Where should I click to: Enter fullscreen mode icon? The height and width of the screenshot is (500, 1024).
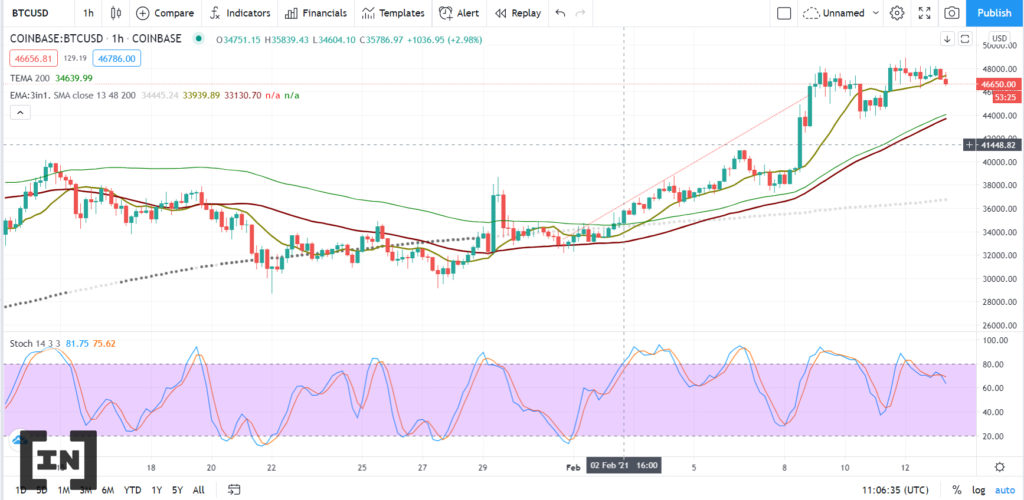(x=925, y=13)
